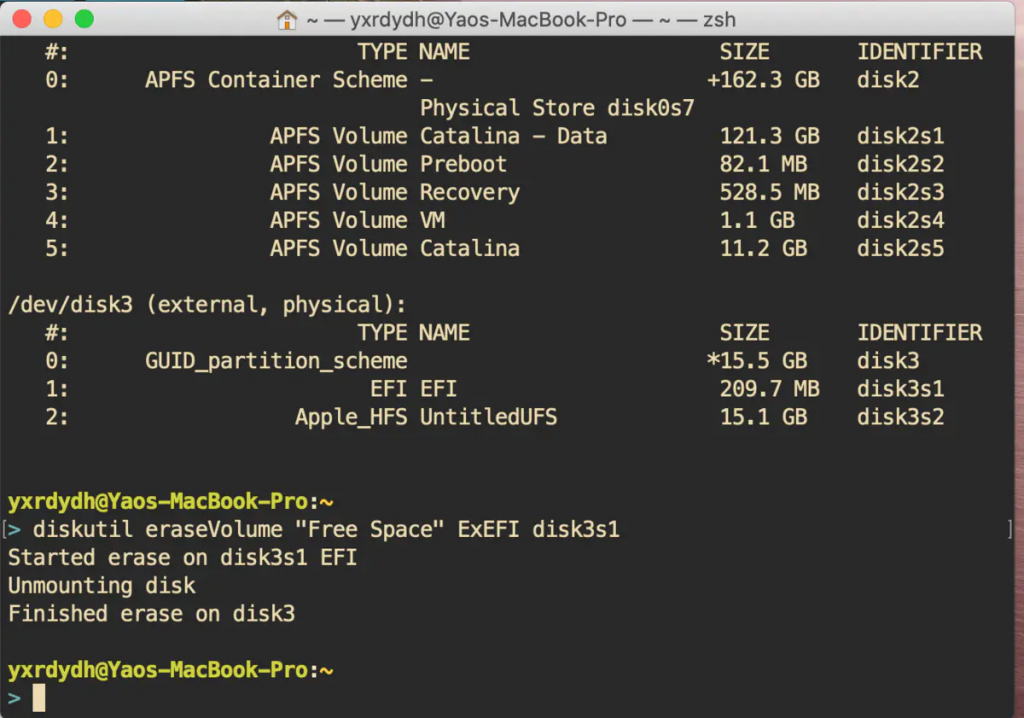The height and width of the screenshot is (718, 1024).
Task: Select the '11.2 GB' size value
Action: tap(763, 248)
